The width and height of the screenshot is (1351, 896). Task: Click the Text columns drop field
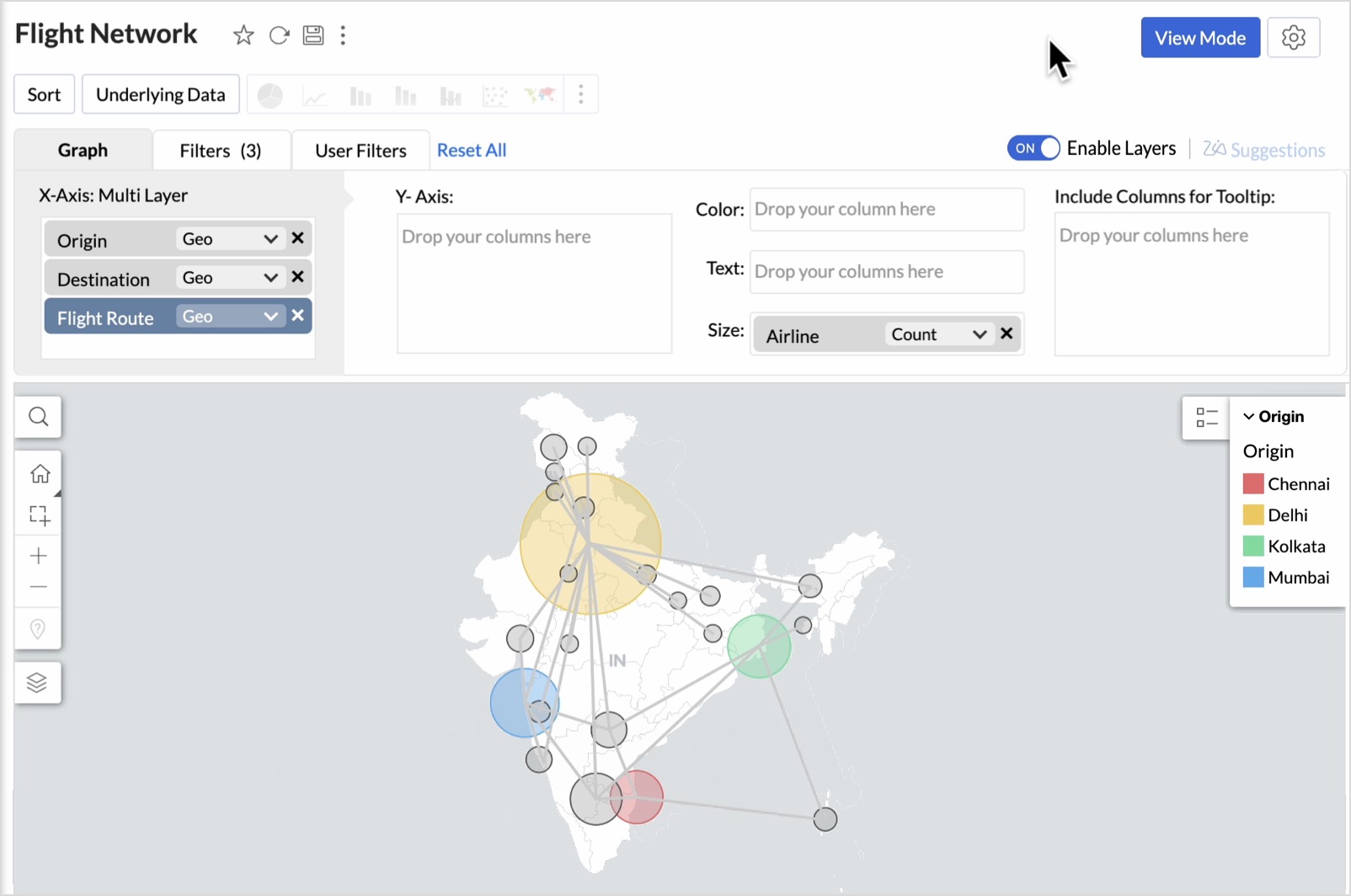(x=887, y=272)
